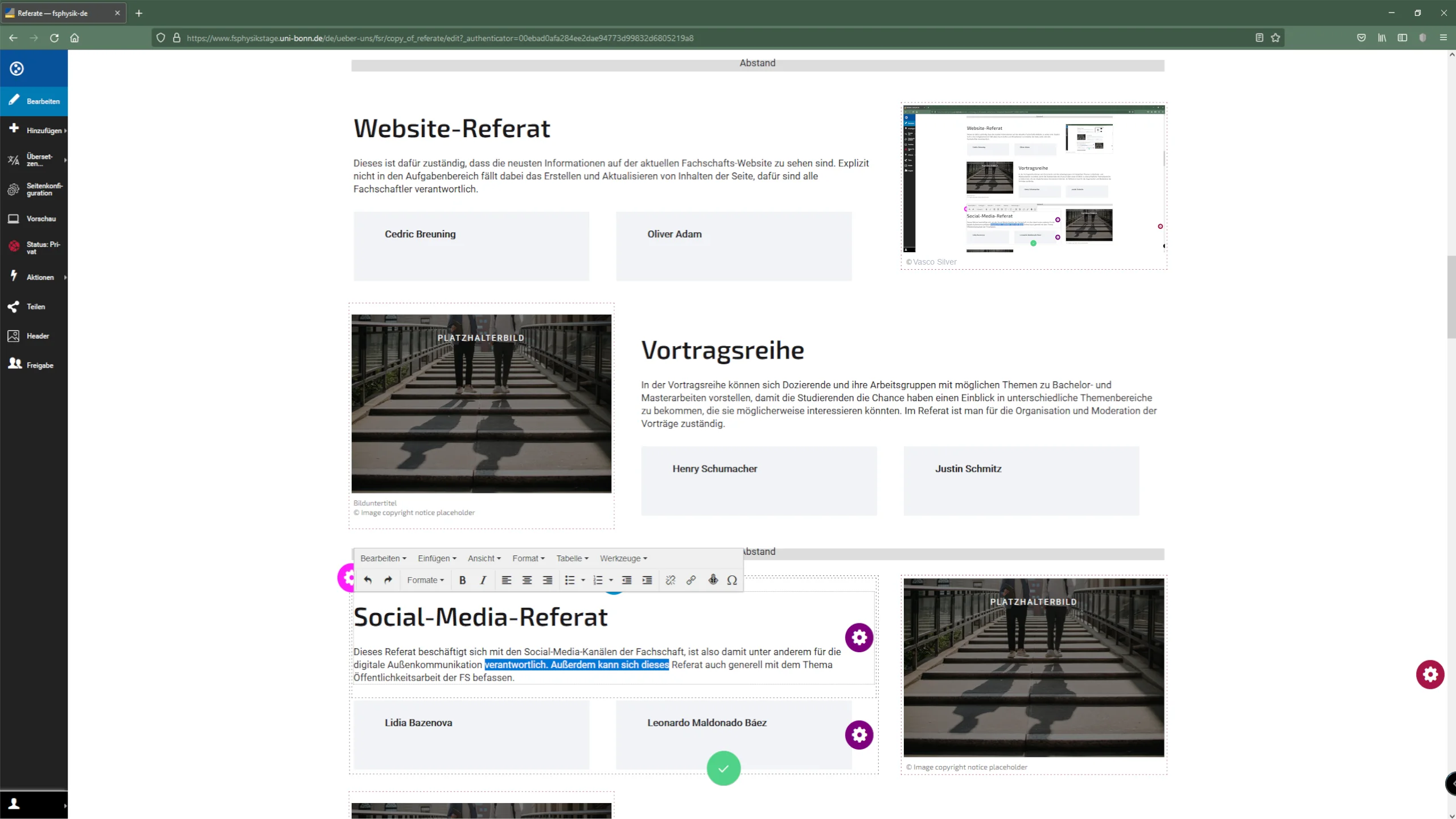Image resolution: width=1456 pixels, height=819 pixels.
Task: Confirm changes with the green checkmark button
Action: click(x=722, y=768)
